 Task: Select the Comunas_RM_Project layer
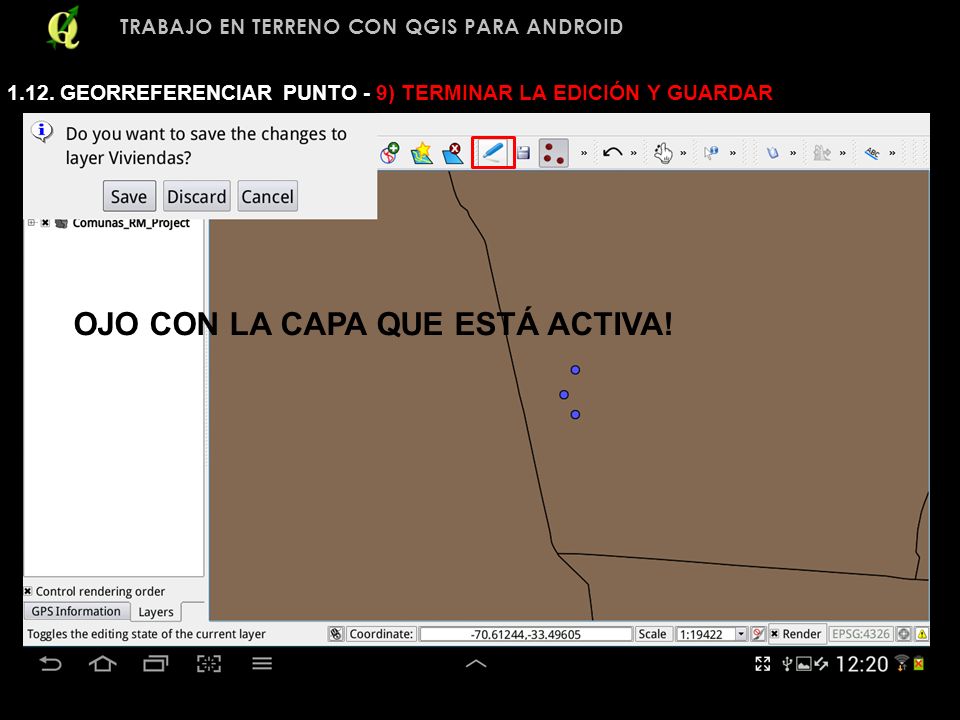click(x=131, y=223)
